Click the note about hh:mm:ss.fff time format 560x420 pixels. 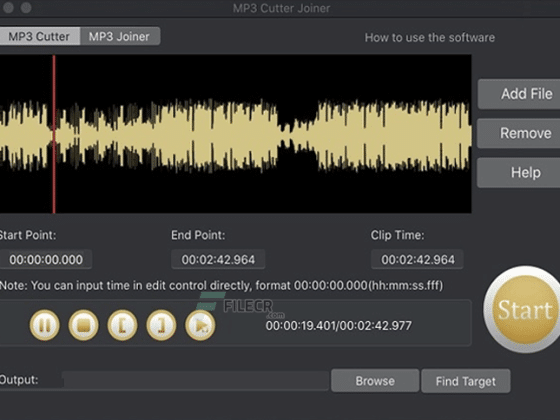[x=221, y=286]
